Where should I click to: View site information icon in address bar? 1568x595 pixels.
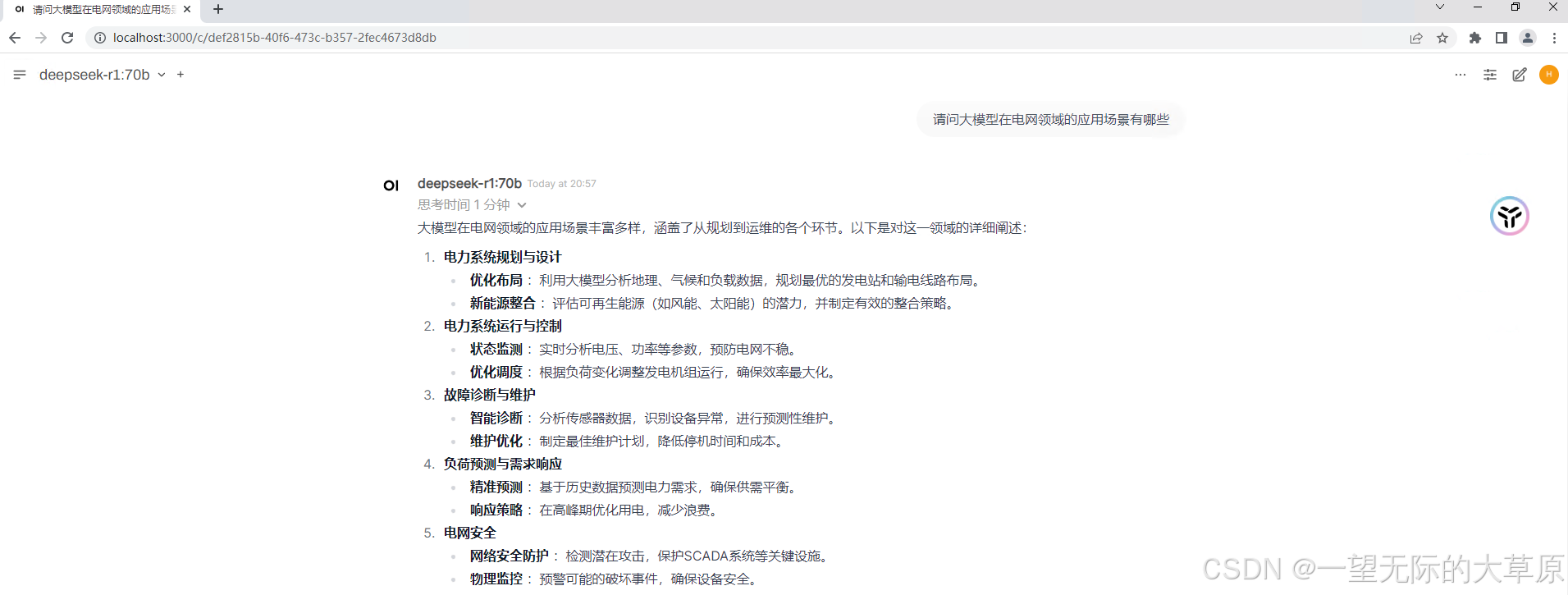point(100,38)
